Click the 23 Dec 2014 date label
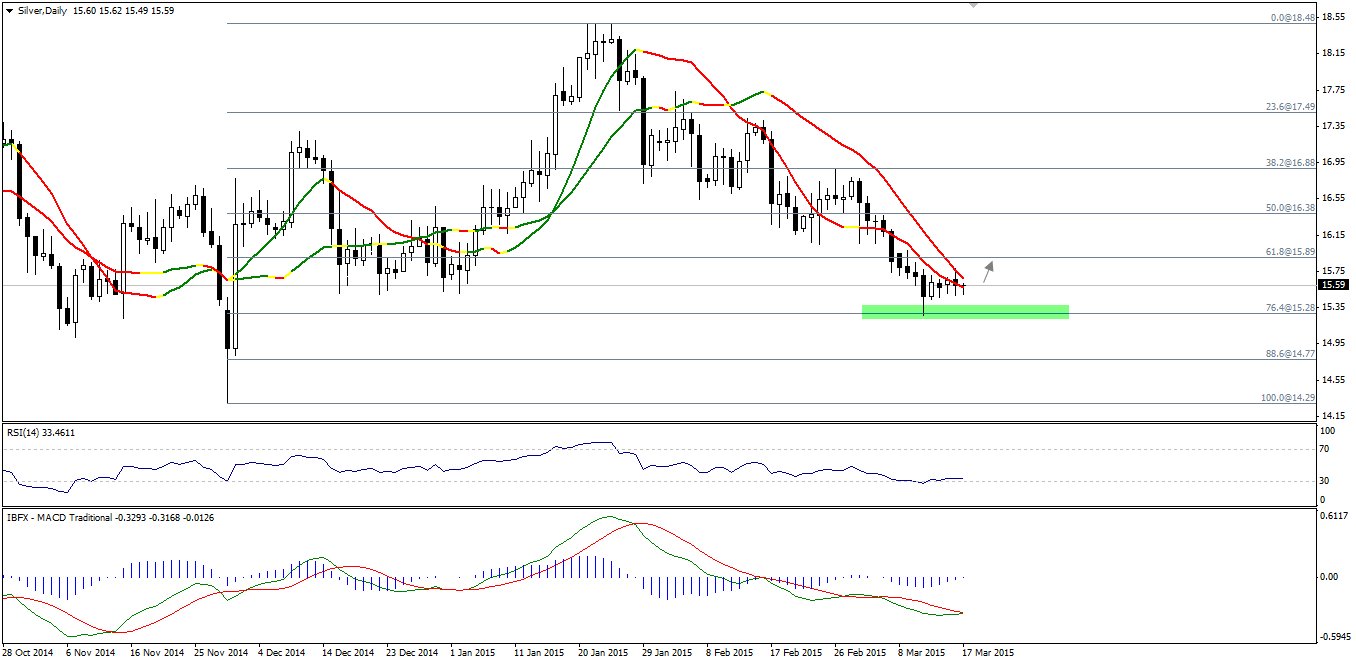The width and height of the screenshot is (1356, 661). click(412, 652)
